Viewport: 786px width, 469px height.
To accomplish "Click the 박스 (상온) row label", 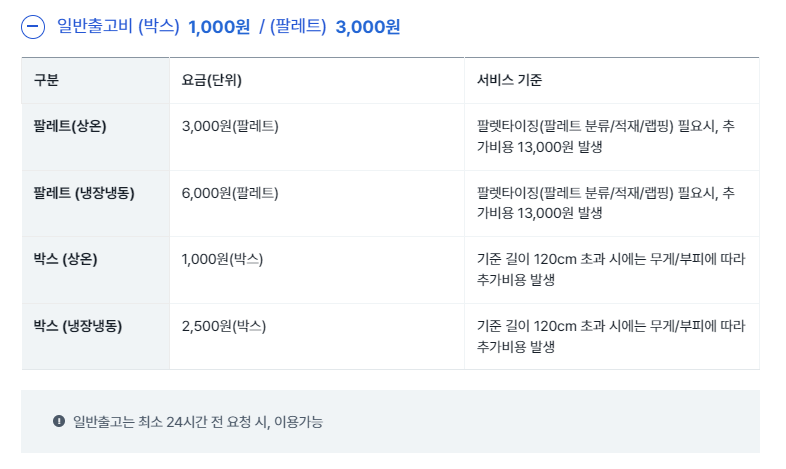I will click(x=65, y=259).
